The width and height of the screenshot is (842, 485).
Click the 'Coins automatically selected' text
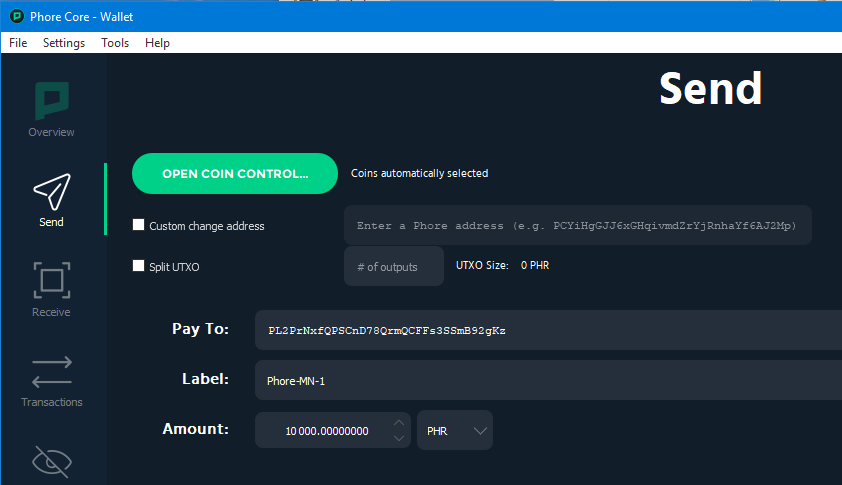click(x=419, y=173)
